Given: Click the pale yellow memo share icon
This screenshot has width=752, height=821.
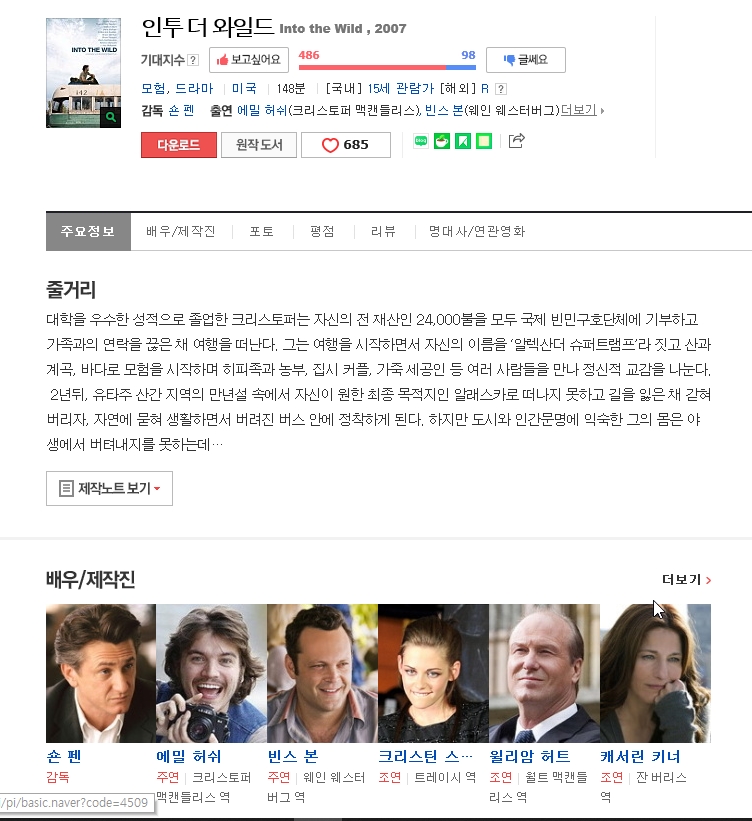Looking at the screenshot, I should [484, 141].
